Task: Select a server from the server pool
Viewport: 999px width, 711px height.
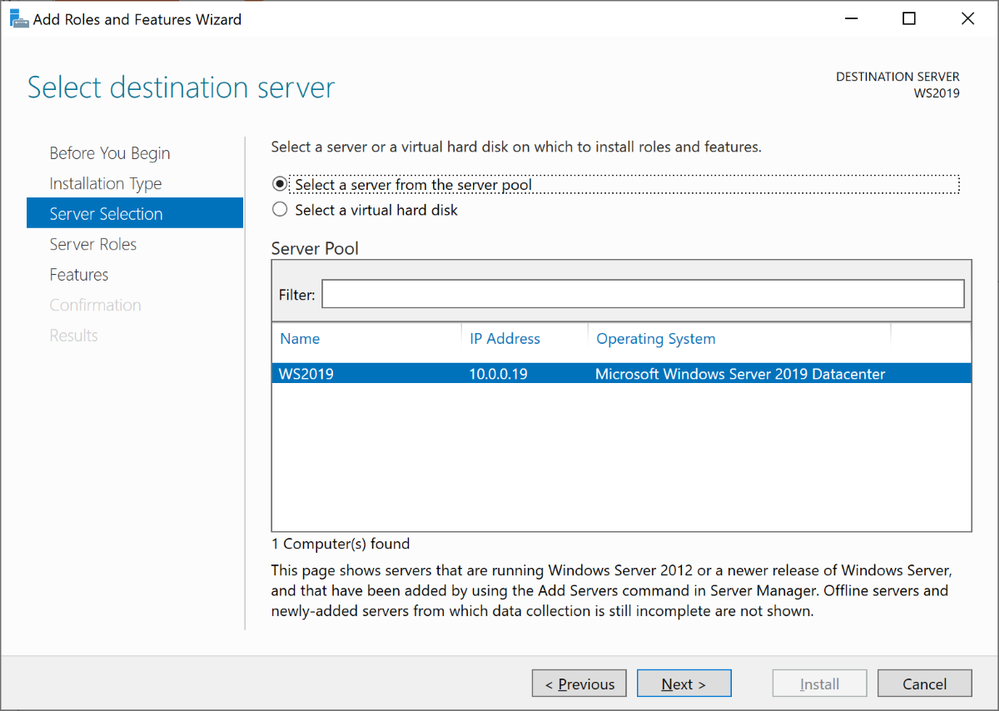Action: (282, 184)
